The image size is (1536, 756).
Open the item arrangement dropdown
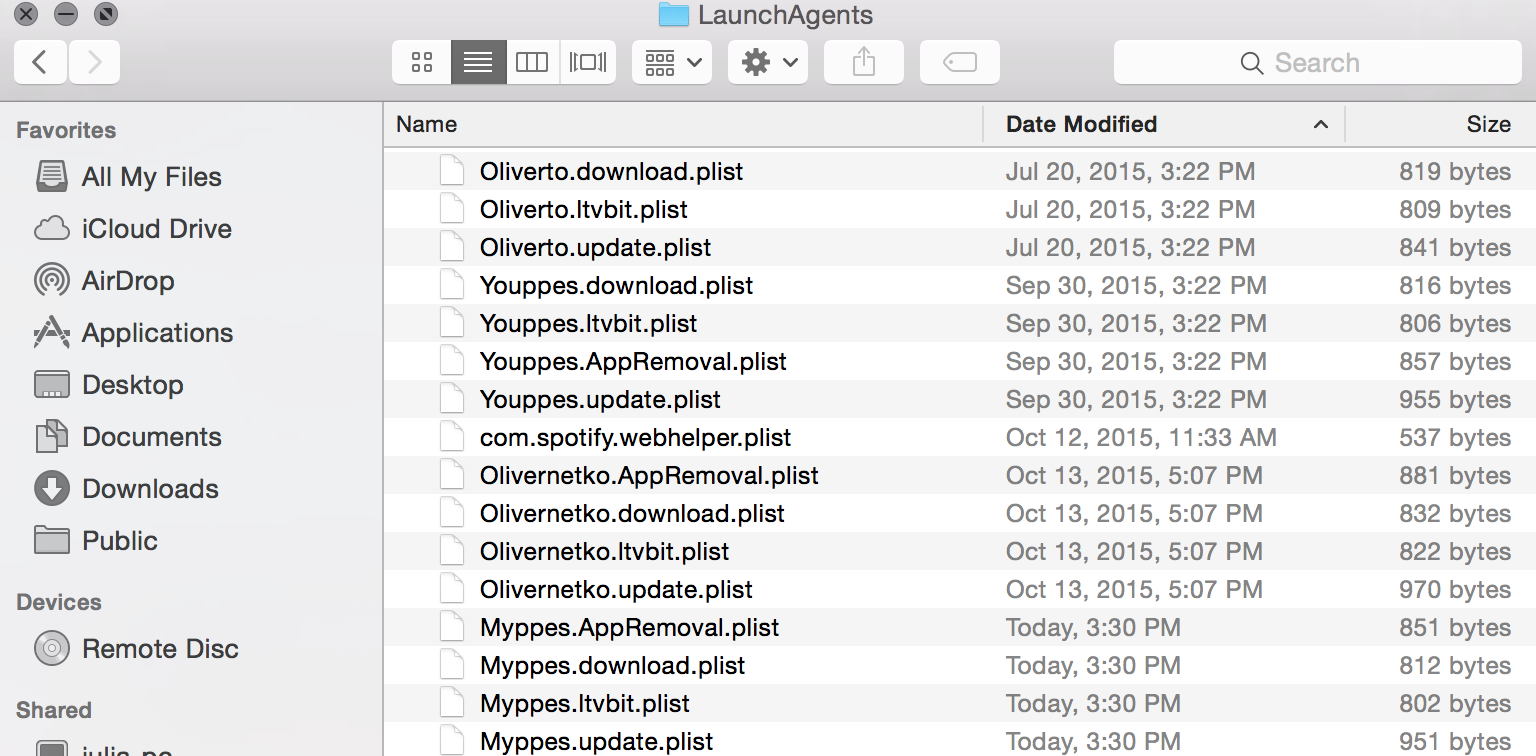pos(671,62)
